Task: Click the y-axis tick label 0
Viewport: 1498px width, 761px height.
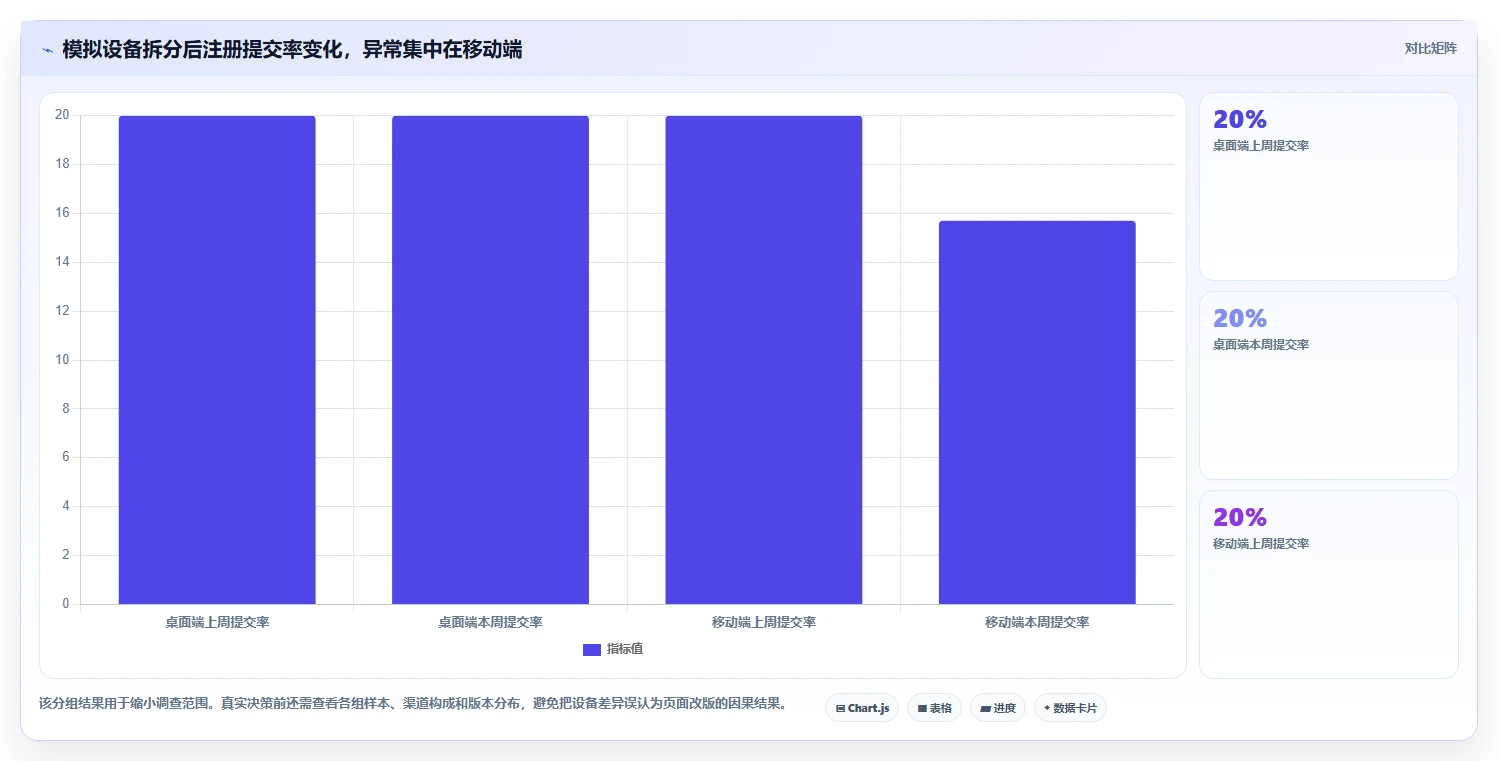Action: 66,604
